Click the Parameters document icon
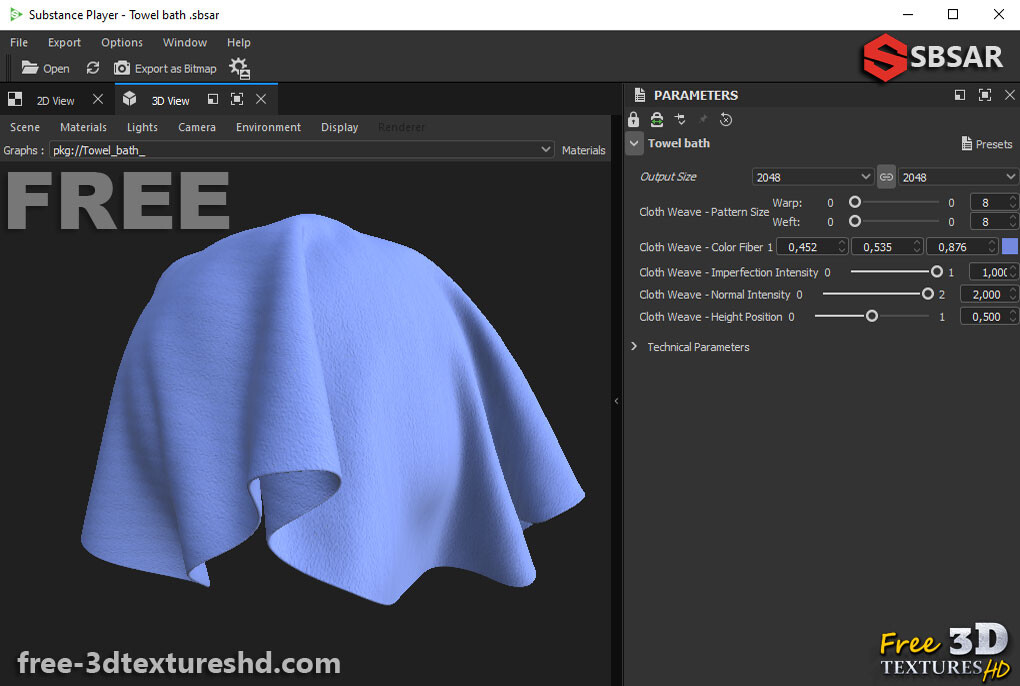This screenshot has height=686, width=1020. 640,95
